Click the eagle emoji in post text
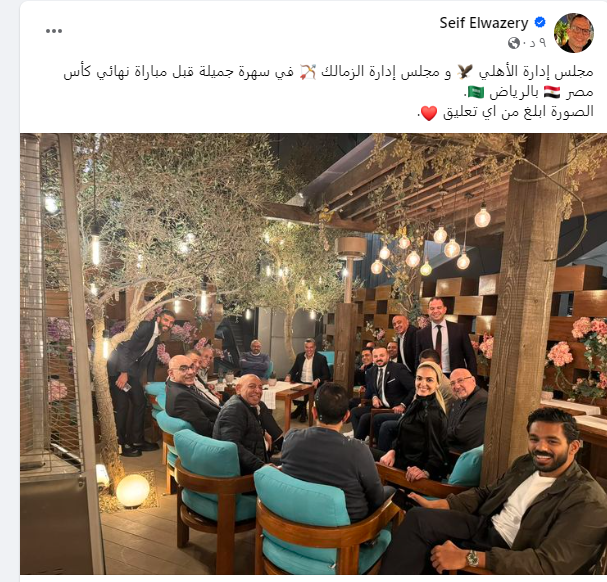 coord(465,71)
